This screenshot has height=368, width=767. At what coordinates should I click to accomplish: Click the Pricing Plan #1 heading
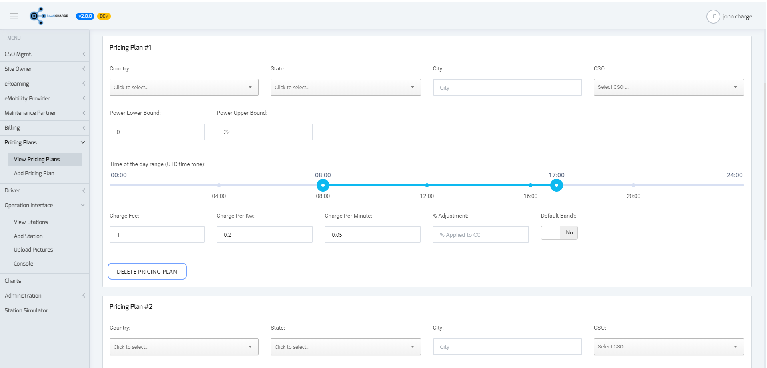(x=131, y=48)
